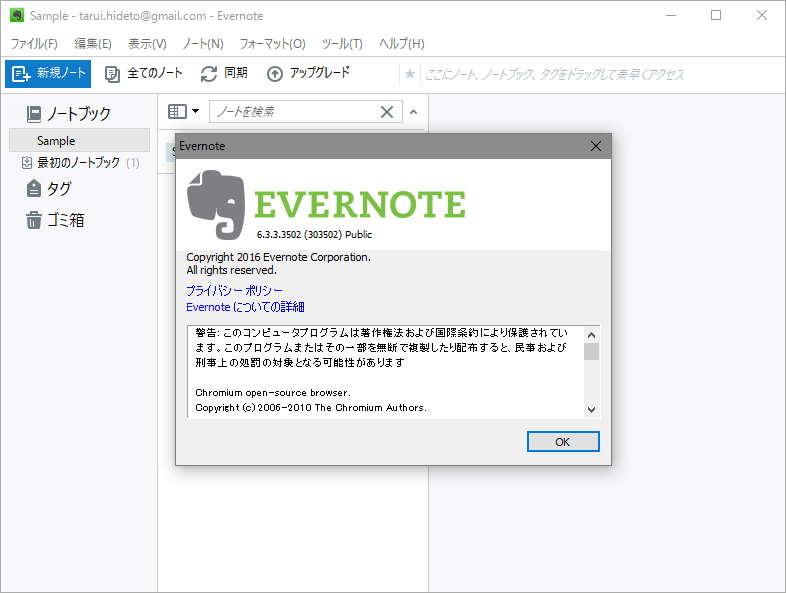Click the shortcut bar placeholder text

pyautogui.click(x=554, y=75)
